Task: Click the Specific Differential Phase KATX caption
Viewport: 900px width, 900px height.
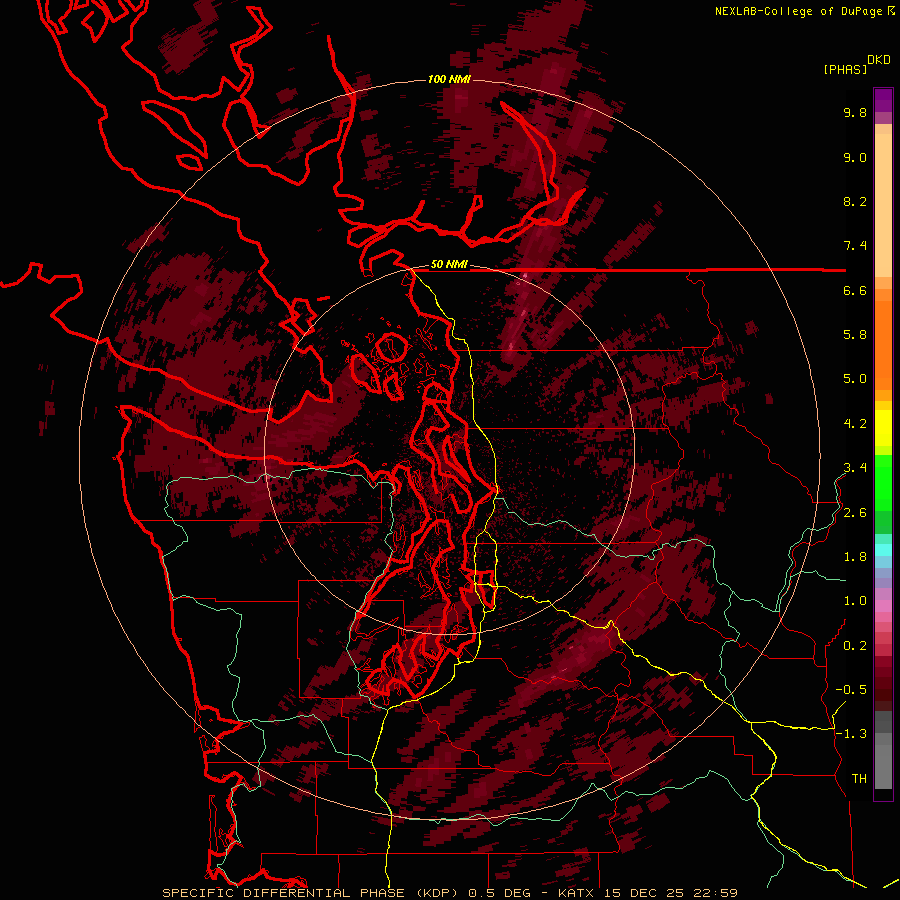Action: pyautogui.click(x=450, y=893)
